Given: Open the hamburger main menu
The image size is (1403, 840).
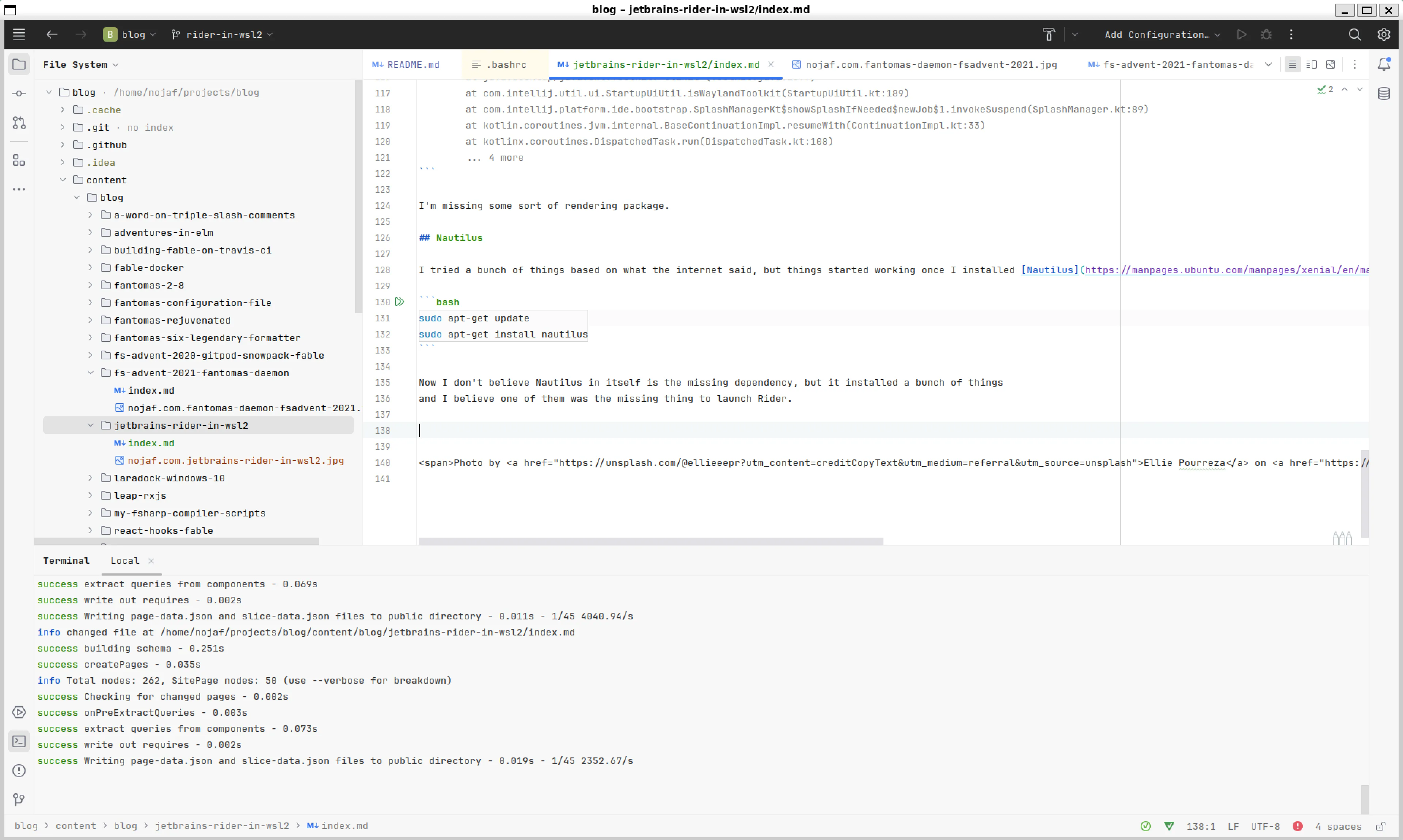Looking at the screenshot, I should (x=19, y=35).
